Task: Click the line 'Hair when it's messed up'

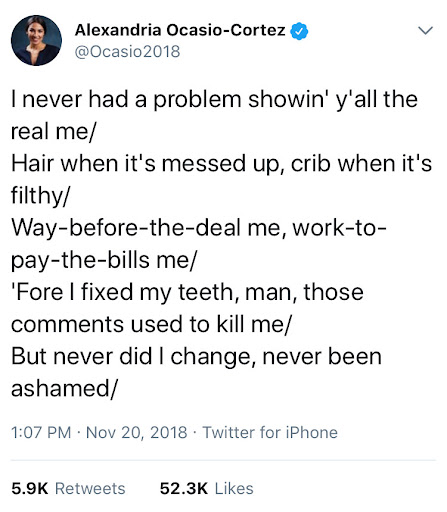Action: 222,164
